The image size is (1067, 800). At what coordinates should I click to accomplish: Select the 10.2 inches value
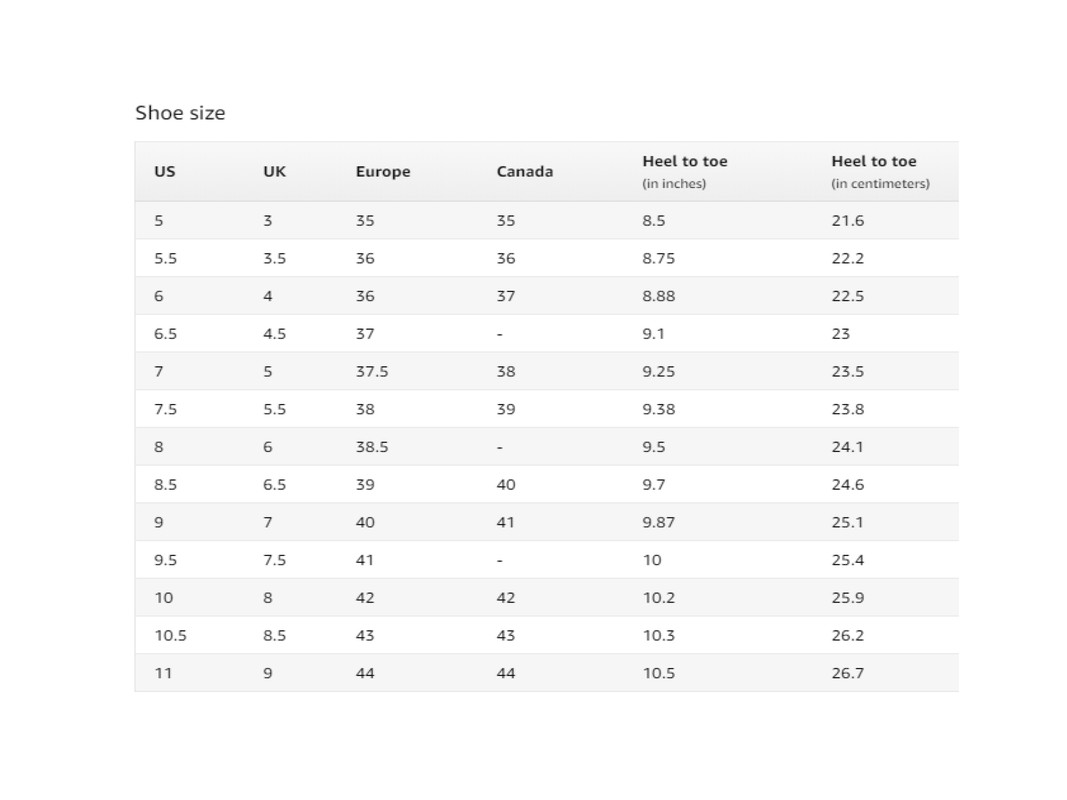[659, 598]
